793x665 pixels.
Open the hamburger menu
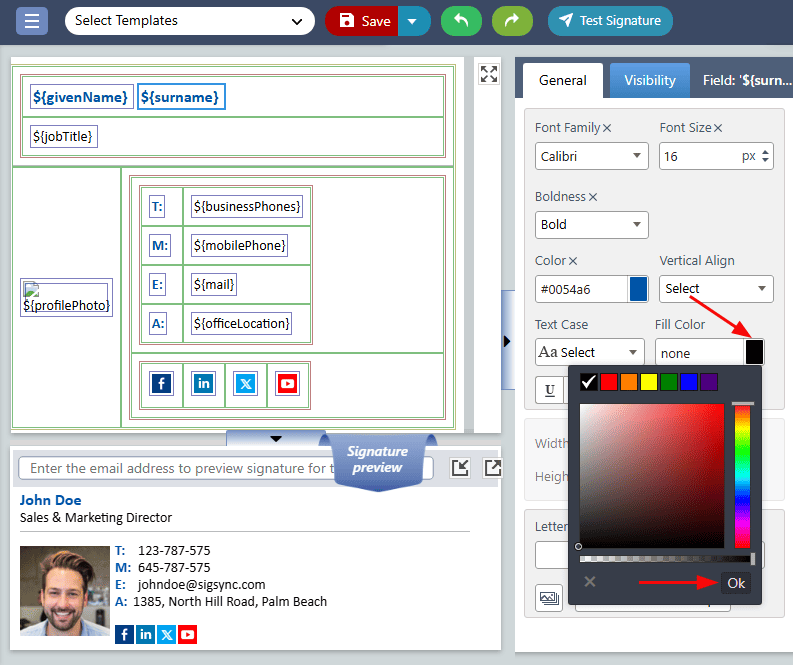(31, 21)
